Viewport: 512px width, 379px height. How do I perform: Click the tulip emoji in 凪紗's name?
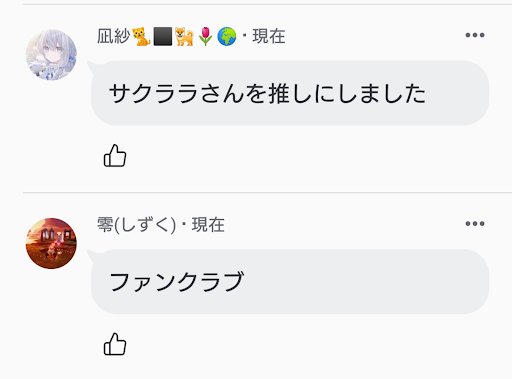point(205,36)
